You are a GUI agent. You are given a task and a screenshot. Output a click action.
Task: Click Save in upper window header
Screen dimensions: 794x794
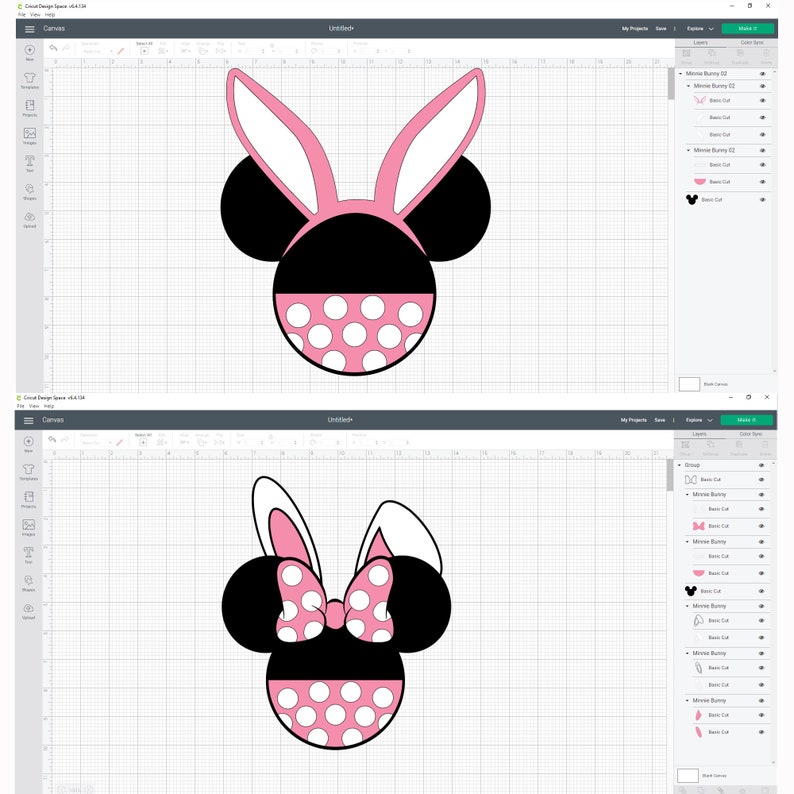coord(661,29)
